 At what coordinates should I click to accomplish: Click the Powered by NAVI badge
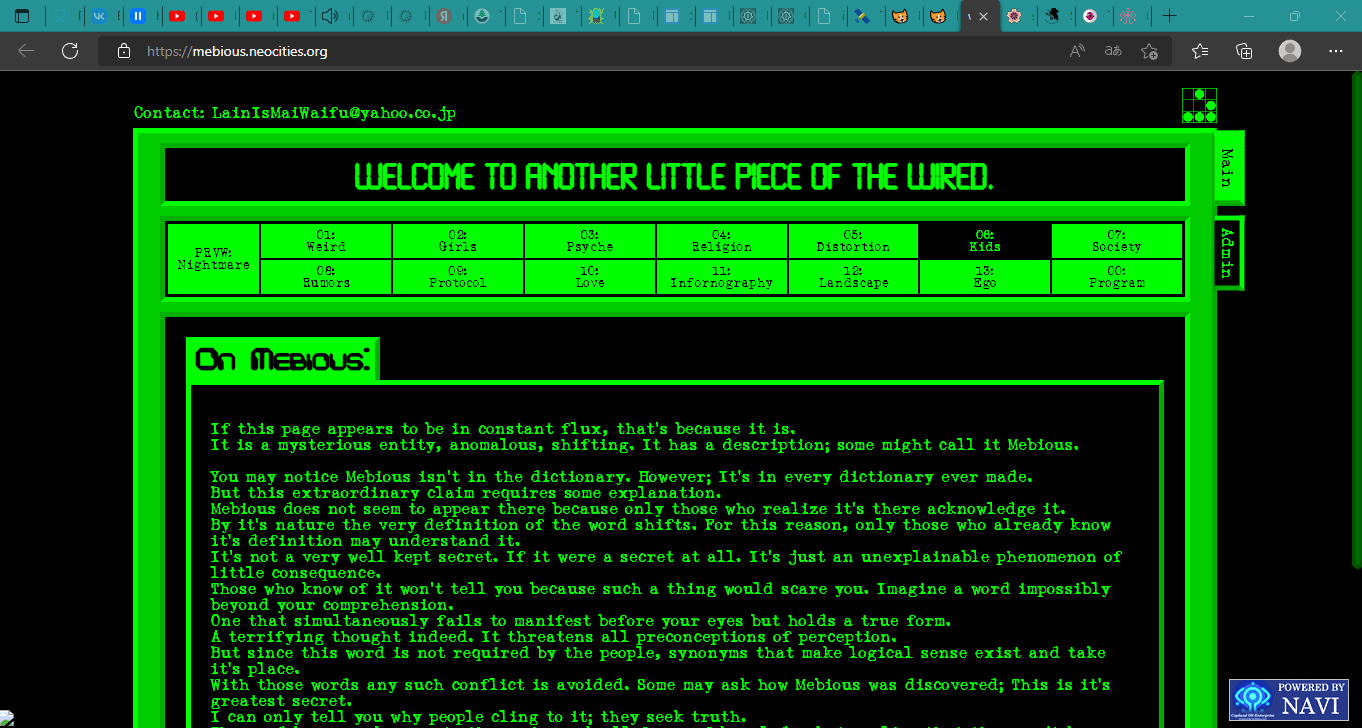[x=1288, y=699]
